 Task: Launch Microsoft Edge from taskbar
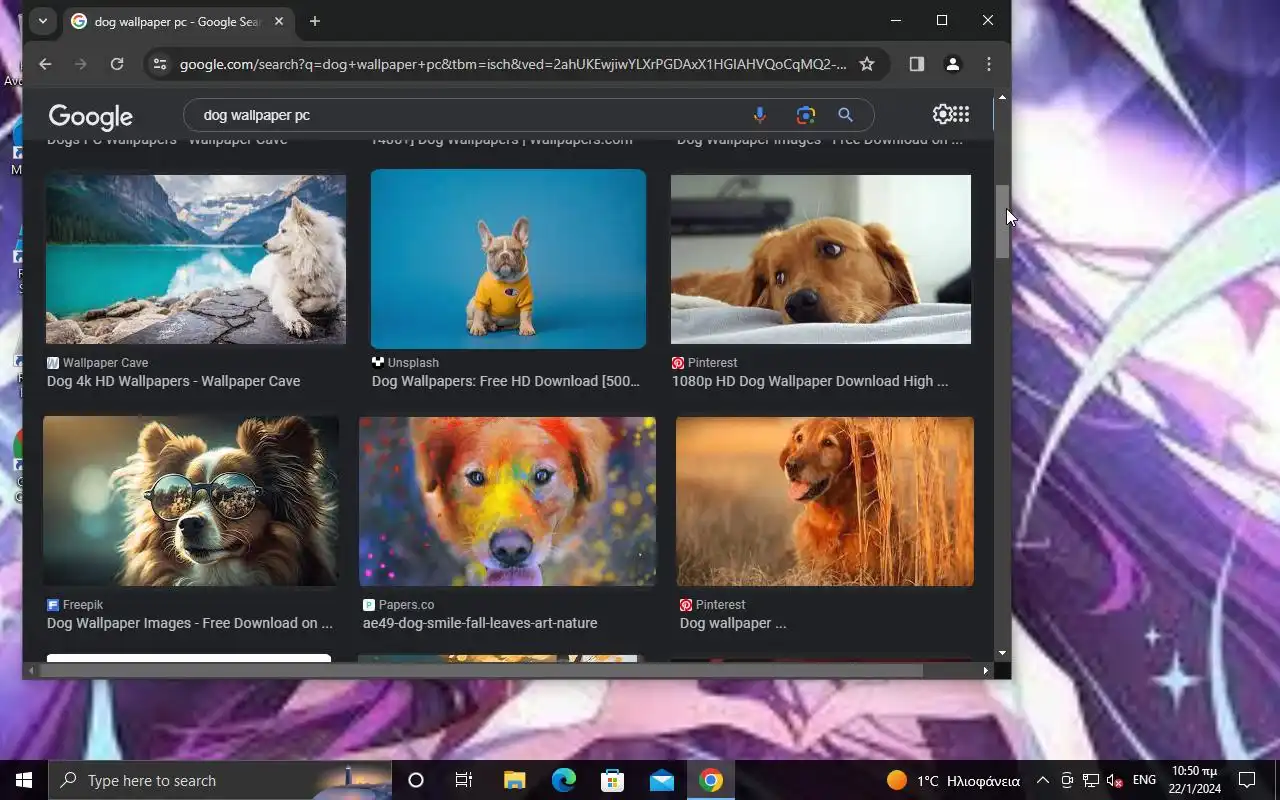point(564,780)
